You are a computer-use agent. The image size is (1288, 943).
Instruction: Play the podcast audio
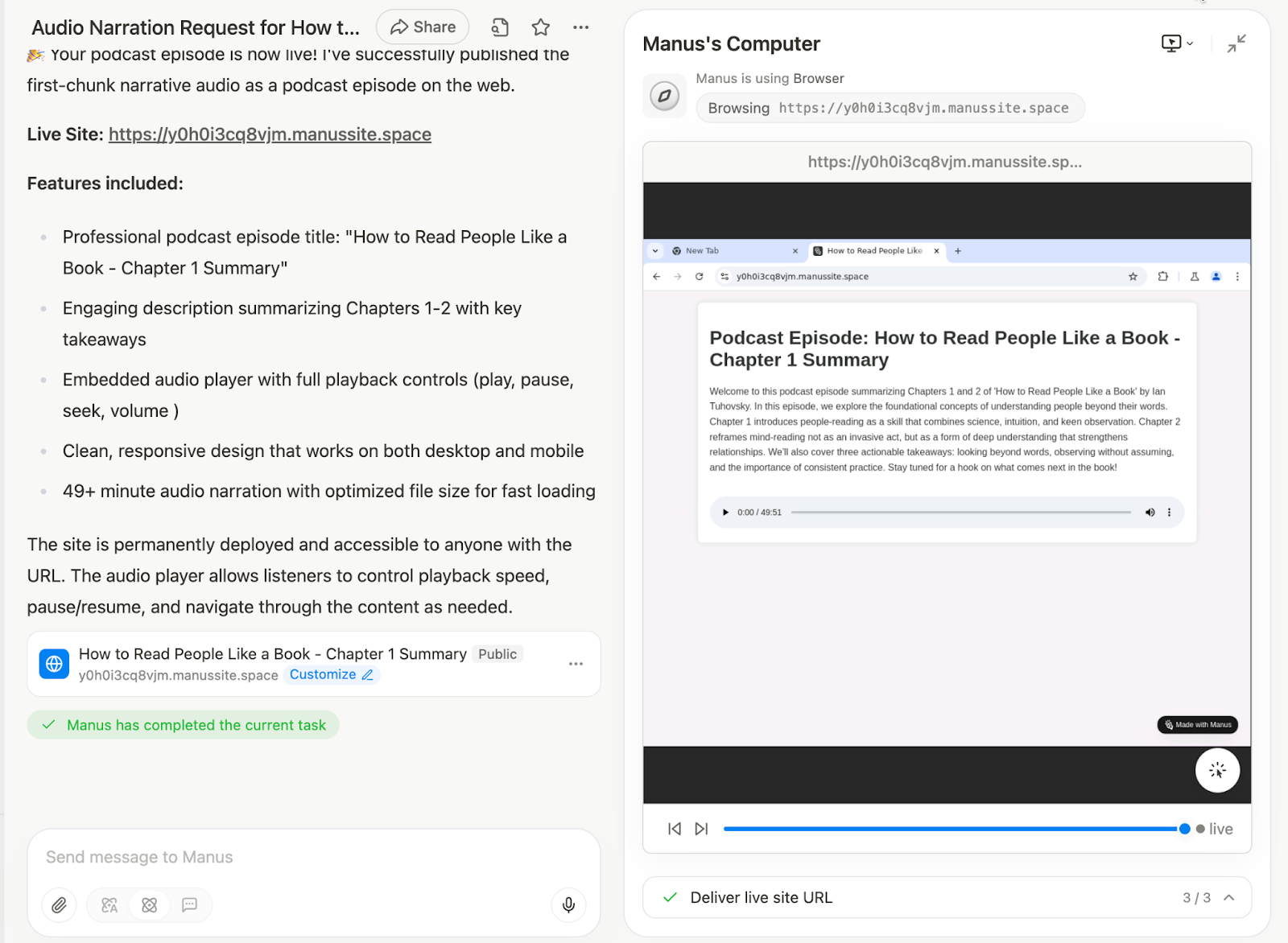pyautogui.click(x=725, y=513)
